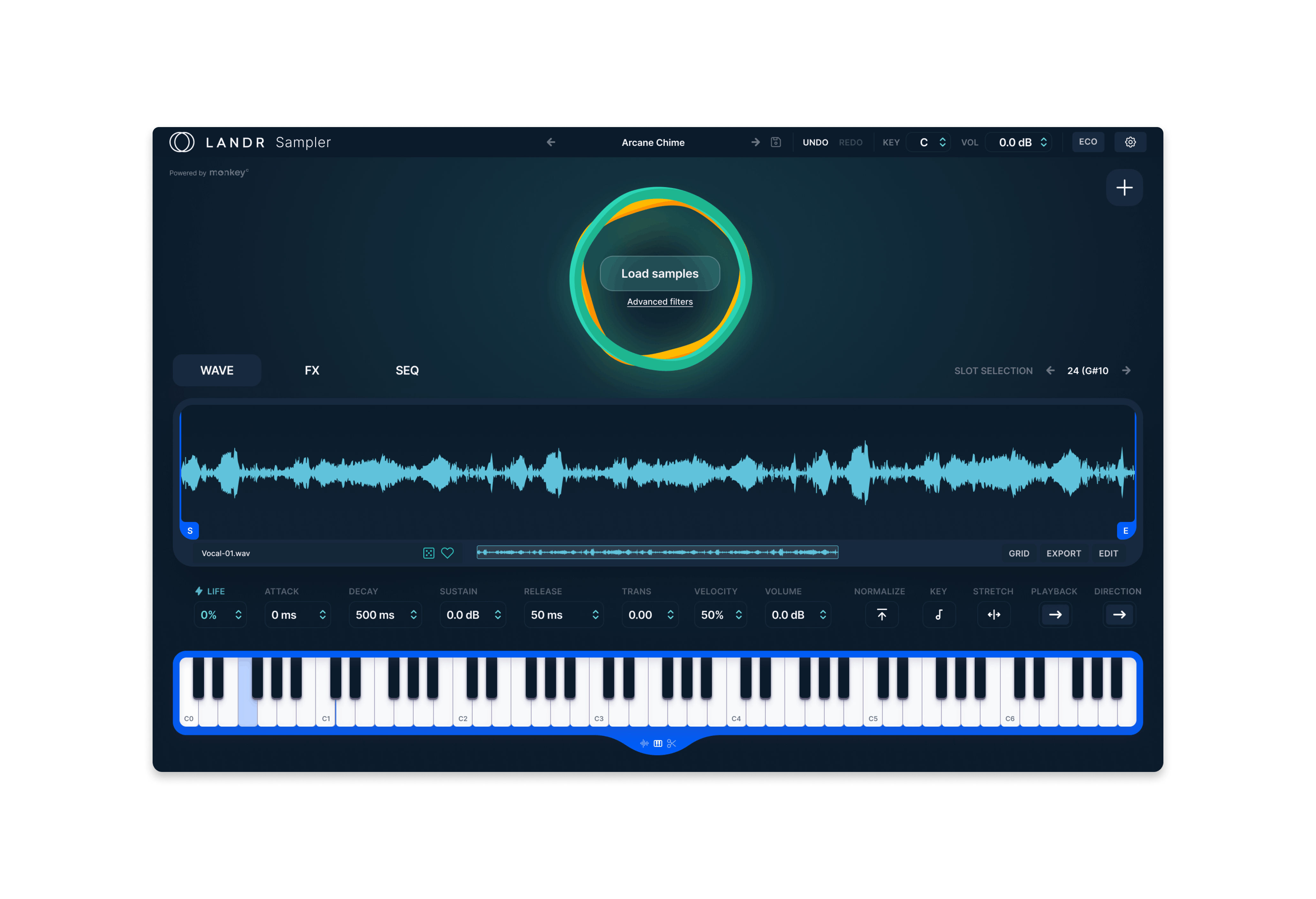Toggle GRID on the waveform
Viewport: 1316px width, 899px height.
1019,553
